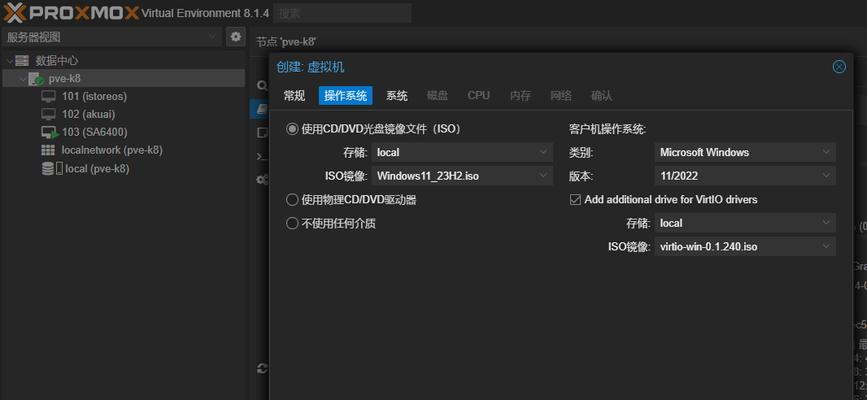Close the Create VM dialog

click(x=839, y=67)
